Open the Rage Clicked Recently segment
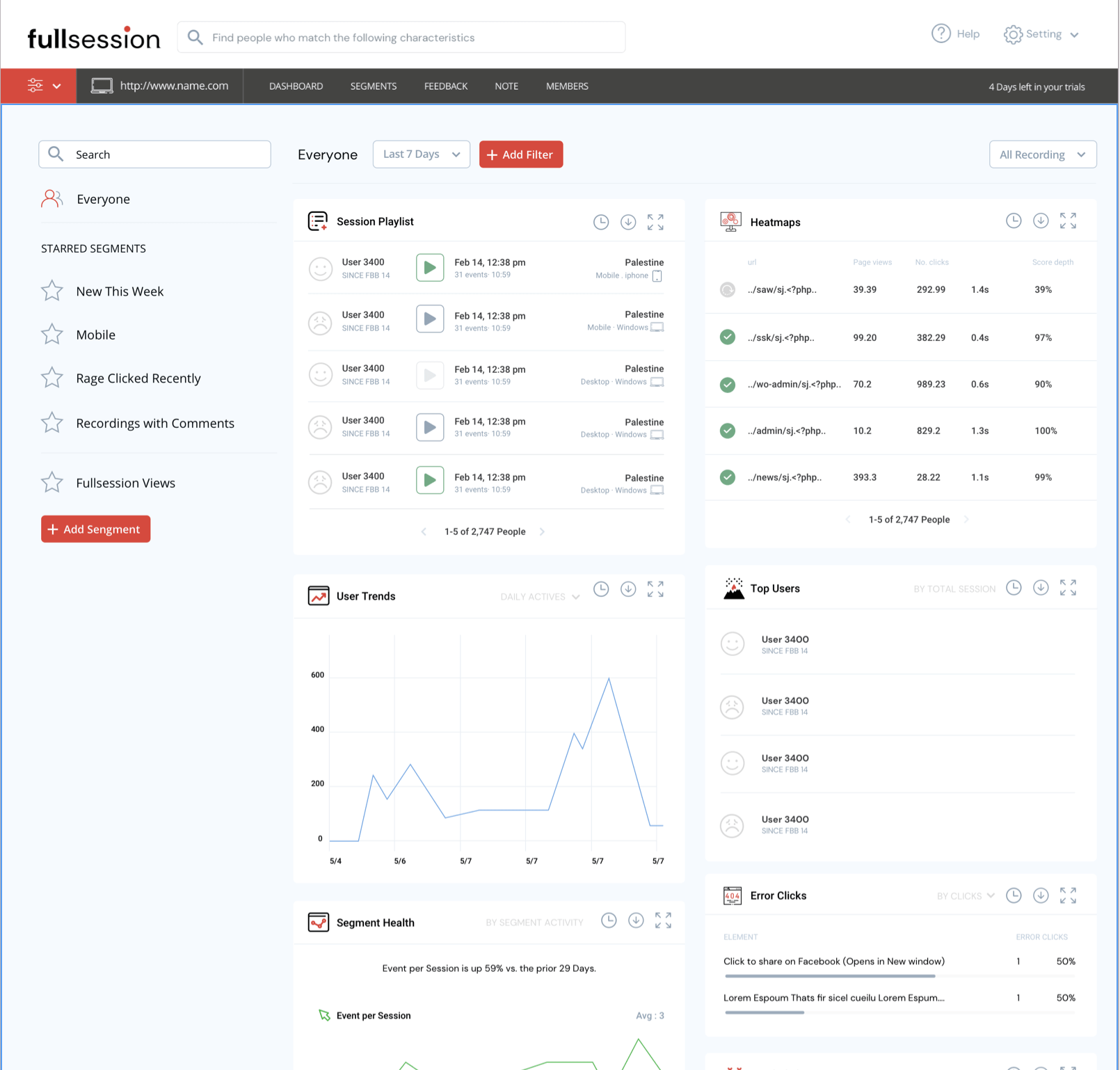 pyautogui.click(x=138, y=378)
